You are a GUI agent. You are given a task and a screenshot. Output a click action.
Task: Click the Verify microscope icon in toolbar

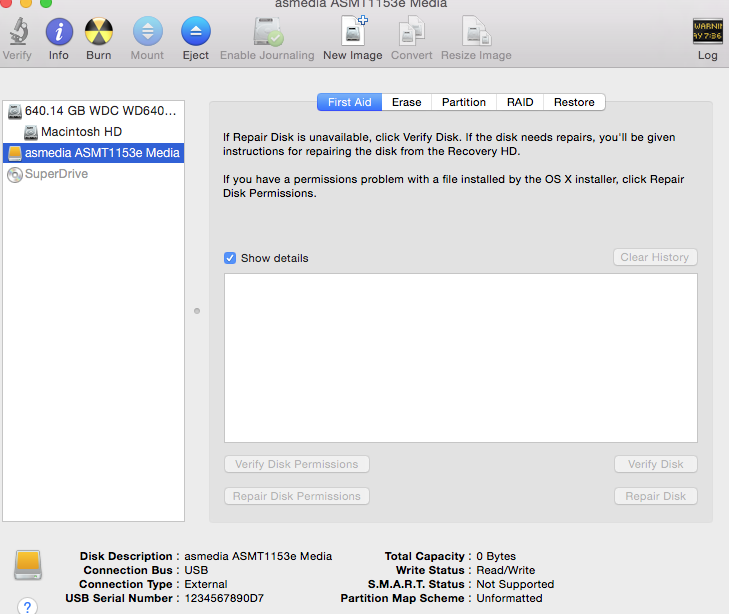tap(19, 32)
